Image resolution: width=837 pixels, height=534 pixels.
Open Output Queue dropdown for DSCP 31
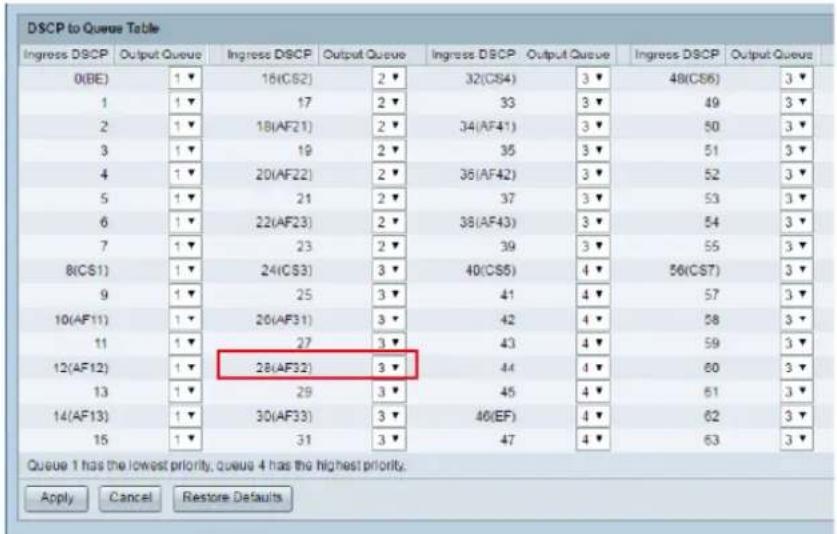click(x=389, y=439)
